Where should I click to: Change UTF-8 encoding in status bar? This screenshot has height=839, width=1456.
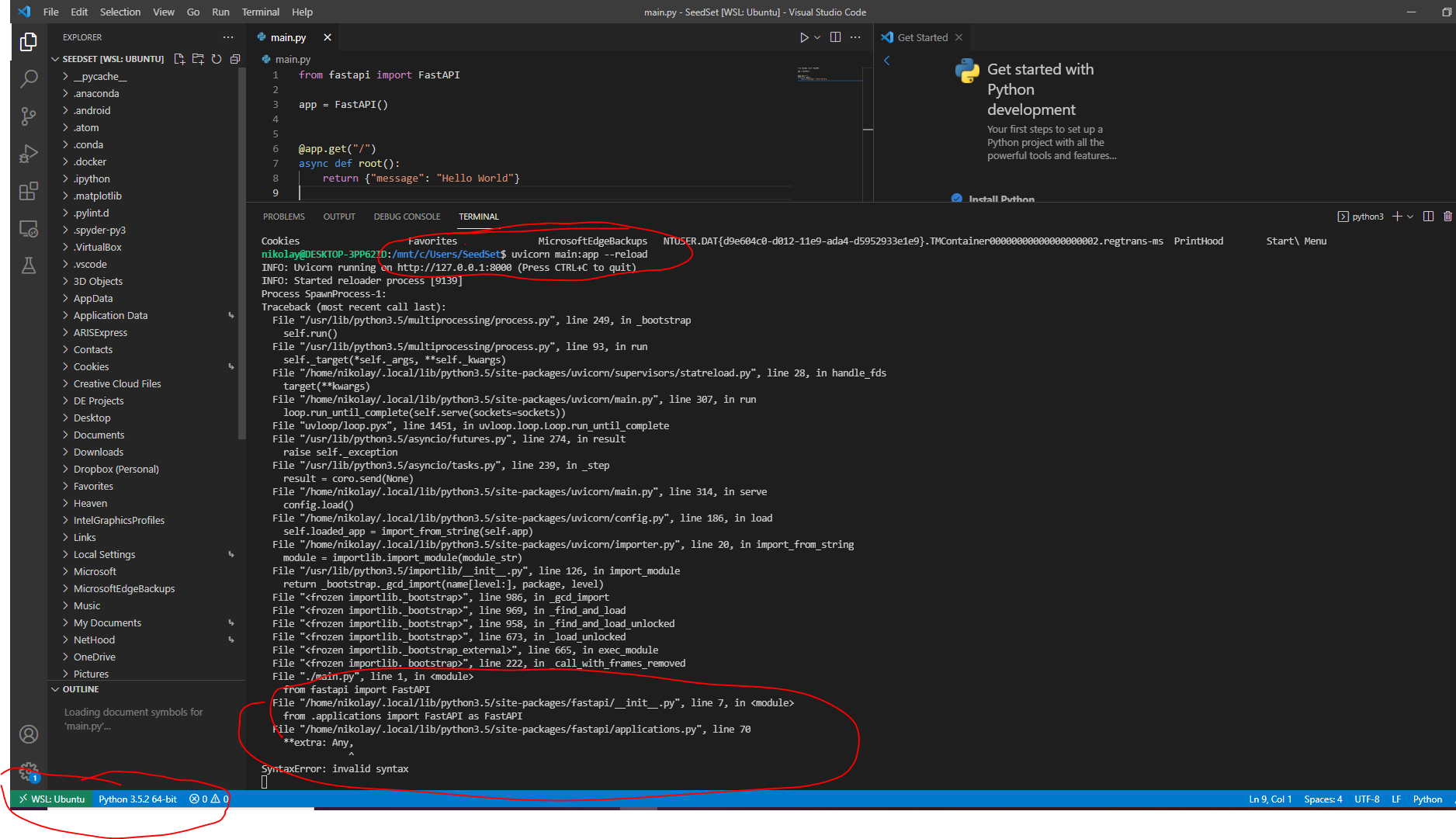(1367, 799)
